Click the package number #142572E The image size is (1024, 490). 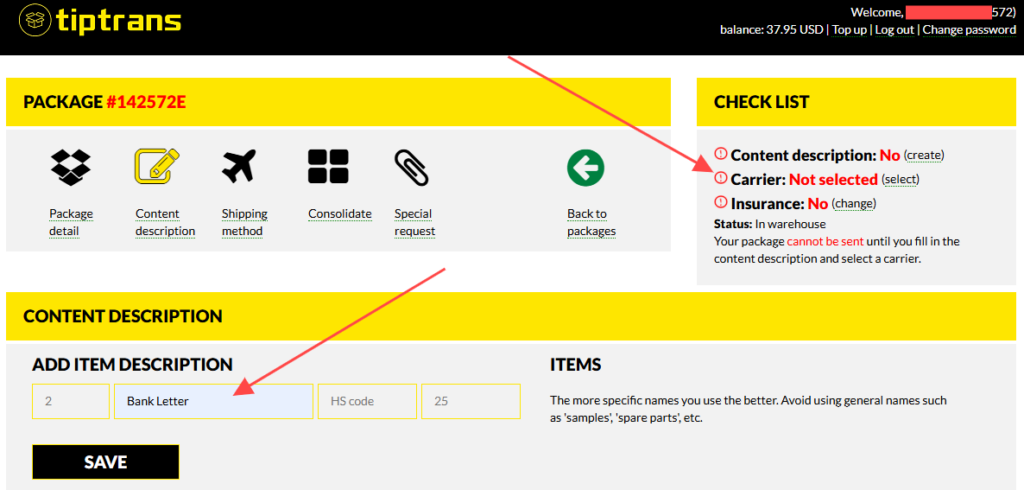(x=146, y=102)
